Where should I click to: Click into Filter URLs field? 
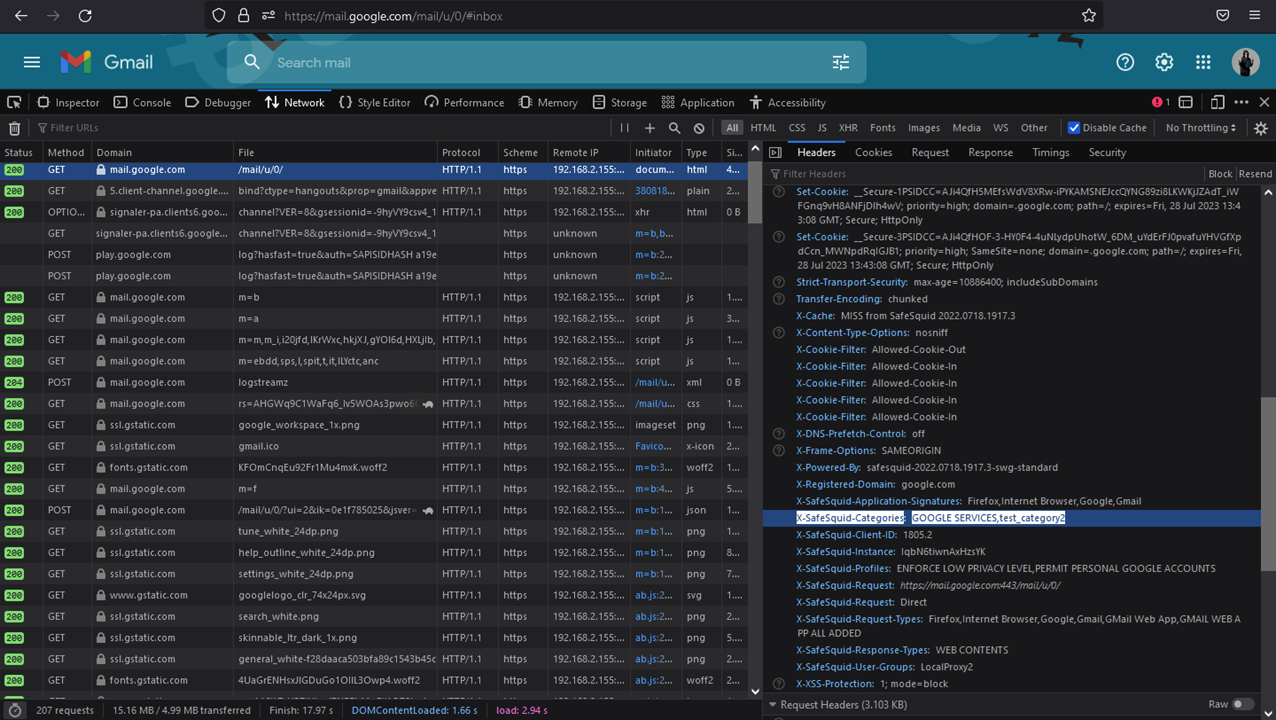click(320, 128)
